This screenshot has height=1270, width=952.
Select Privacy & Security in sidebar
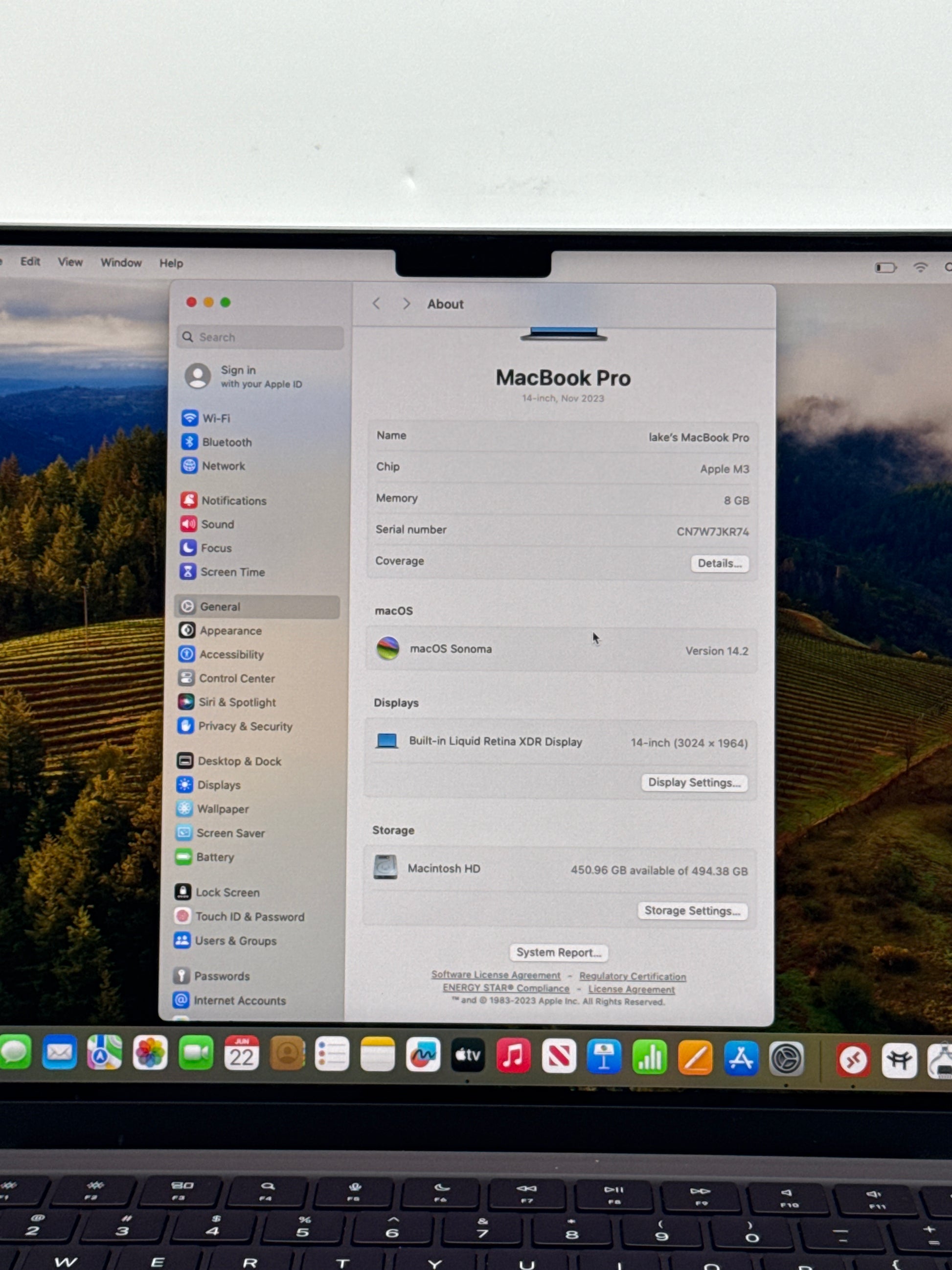(x=245, y=726)
